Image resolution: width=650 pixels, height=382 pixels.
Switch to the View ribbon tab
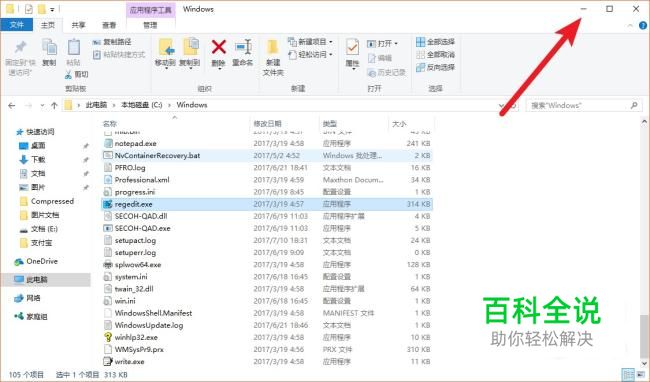[109, 25]
